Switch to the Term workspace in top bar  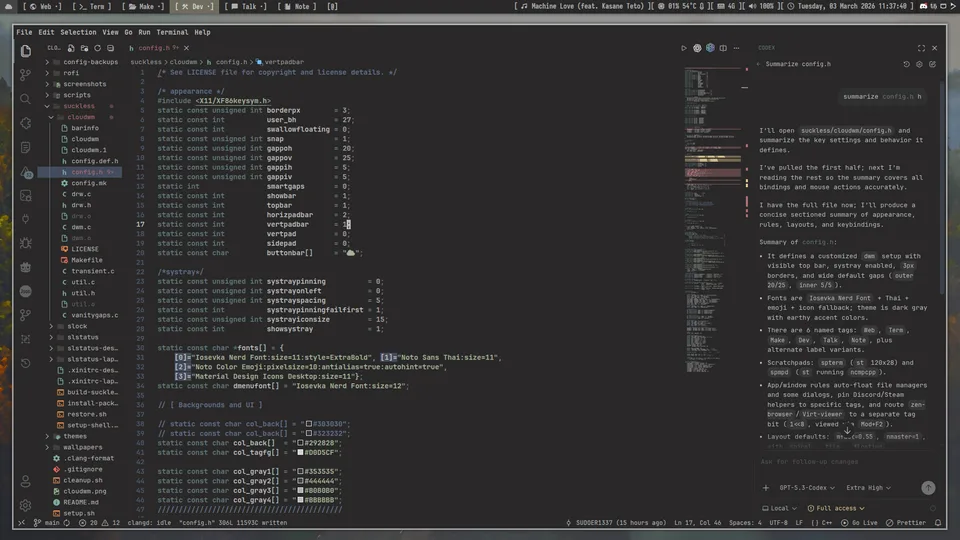(x=92, y=6)
